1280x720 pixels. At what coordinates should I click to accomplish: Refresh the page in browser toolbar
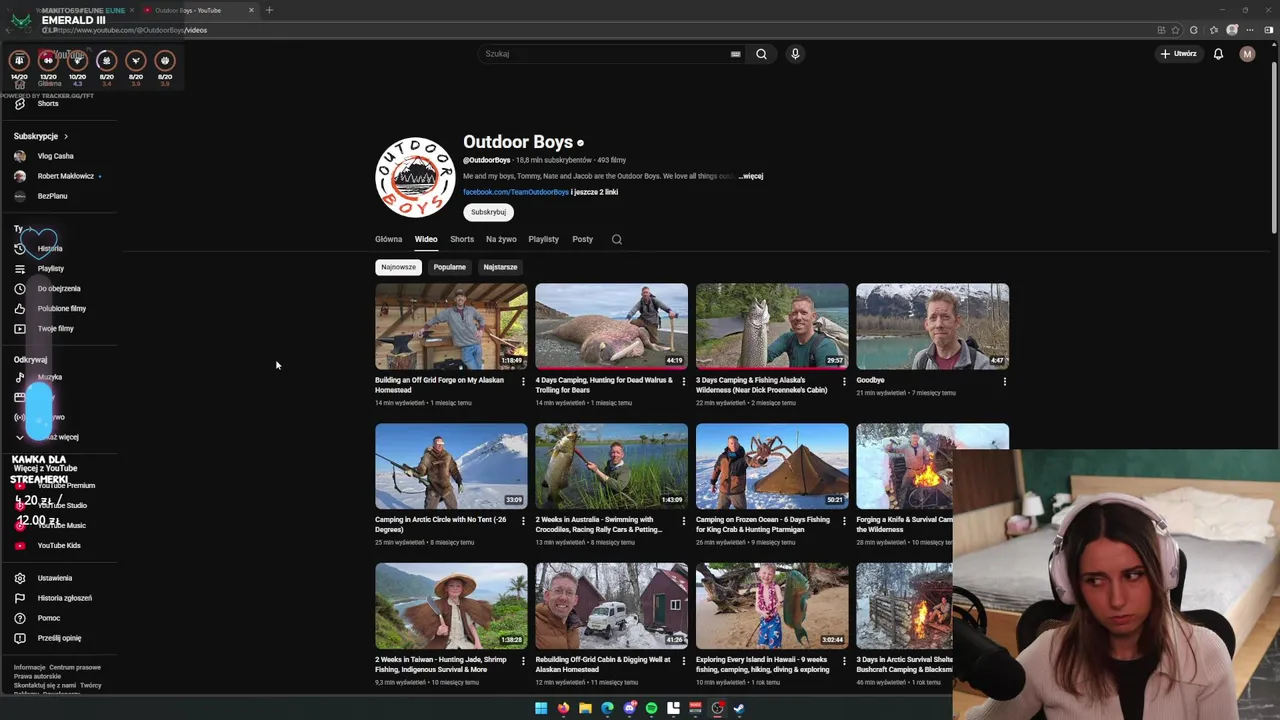coord(1194,30)
